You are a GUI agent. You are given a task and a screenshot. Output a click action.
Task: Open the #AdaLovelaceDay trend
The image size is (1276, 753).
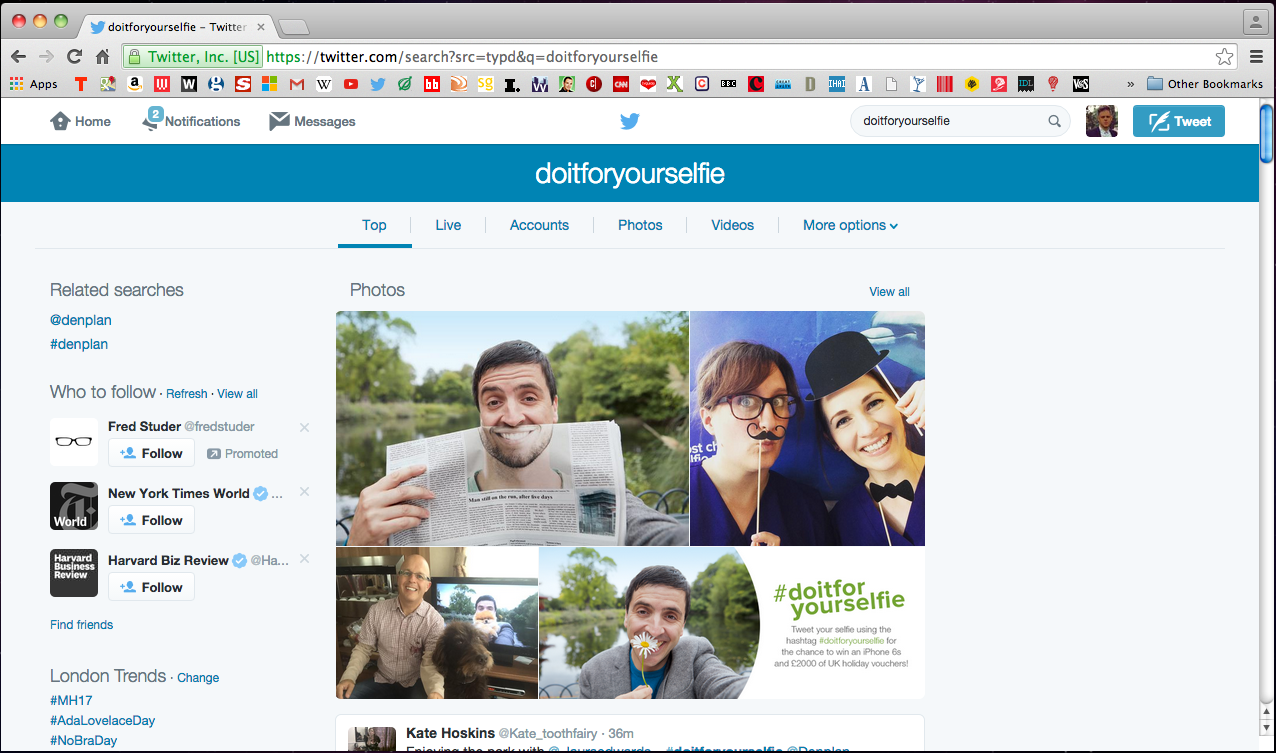point(102,720)
